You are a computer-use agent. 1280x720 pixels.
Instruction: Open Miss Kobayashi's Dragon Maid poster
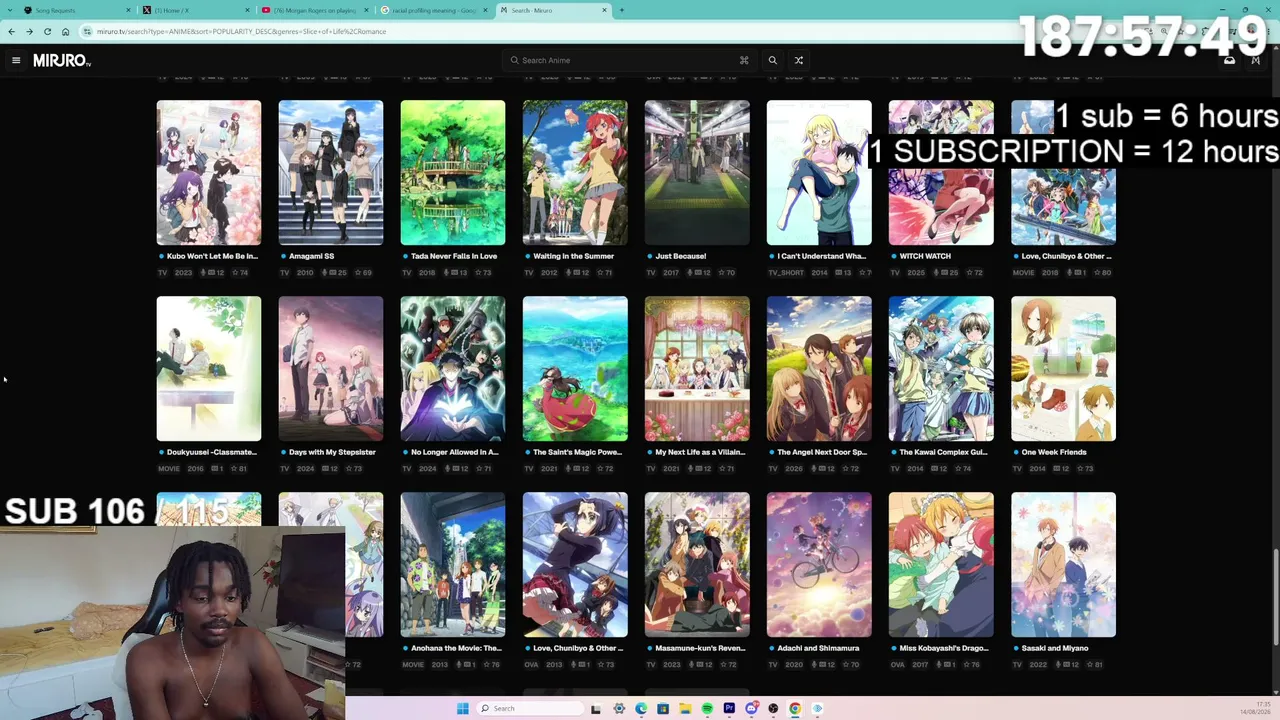[x=941, y=564]
